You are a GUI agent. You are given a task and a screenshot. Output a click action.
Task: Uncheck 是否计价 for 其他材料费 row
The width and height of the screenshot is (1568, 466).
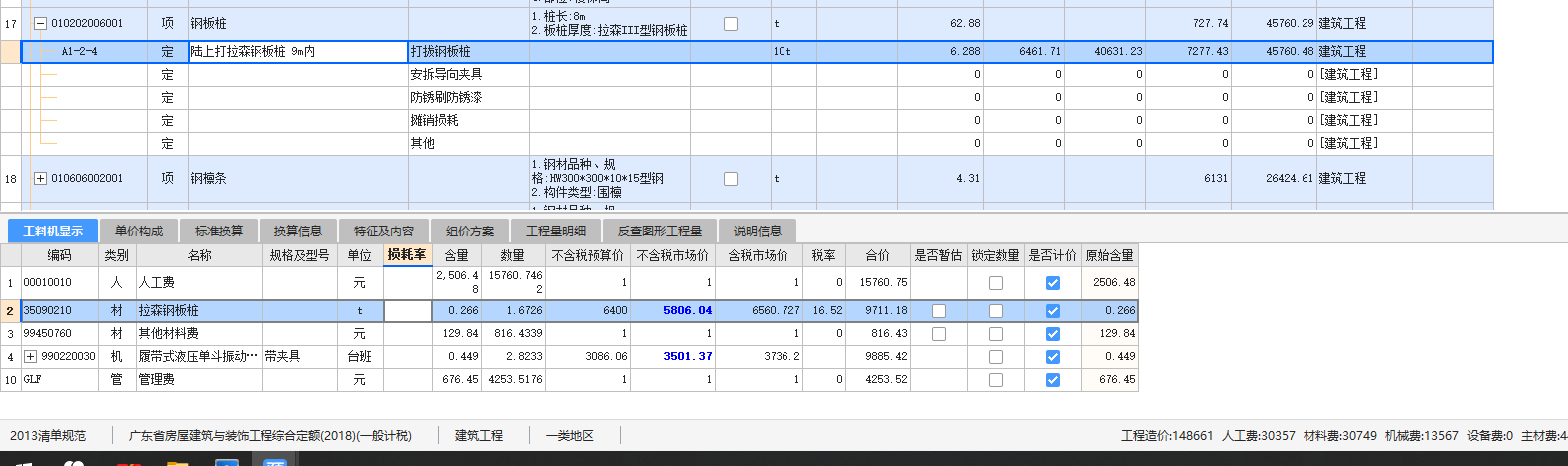[1053, 334]
